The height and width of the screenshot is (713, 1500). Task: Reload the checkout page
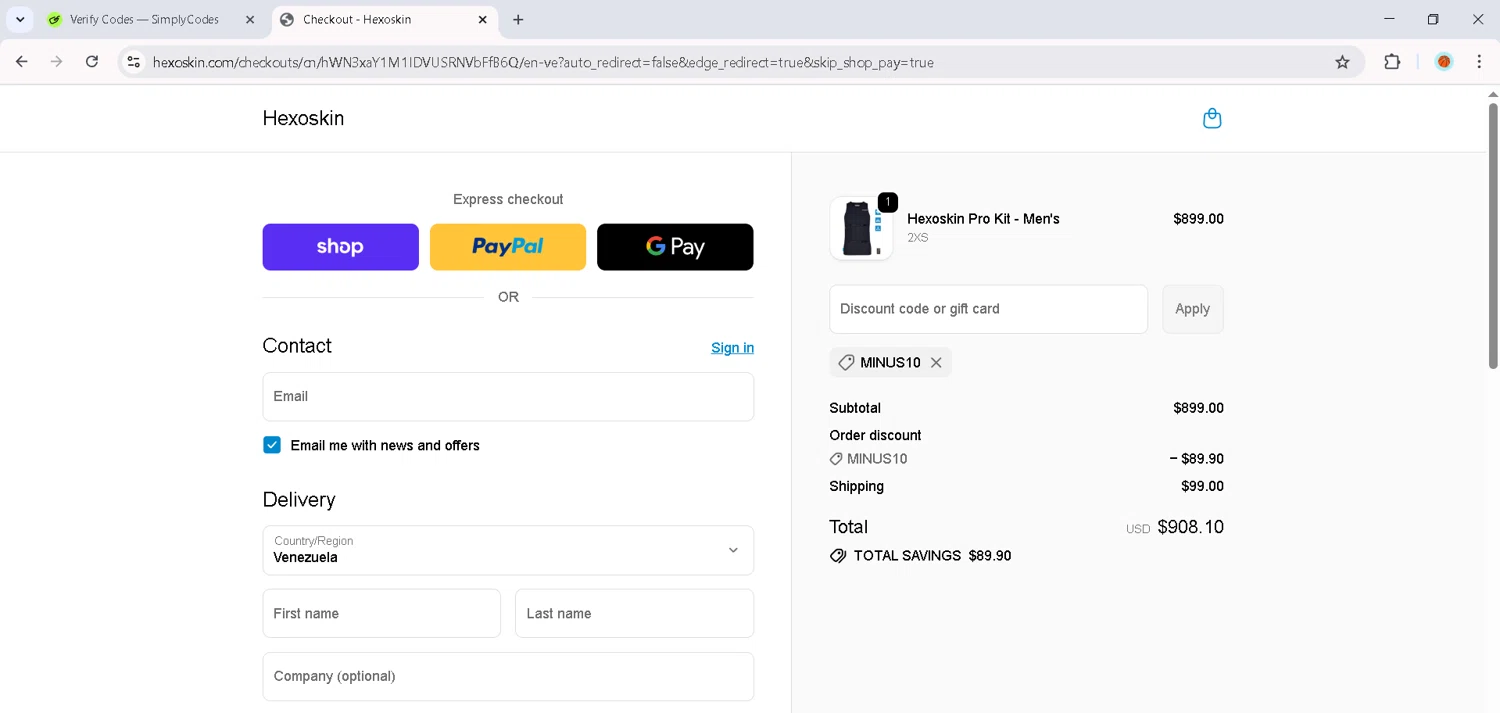pyautogui.click(x=92, y=62)
